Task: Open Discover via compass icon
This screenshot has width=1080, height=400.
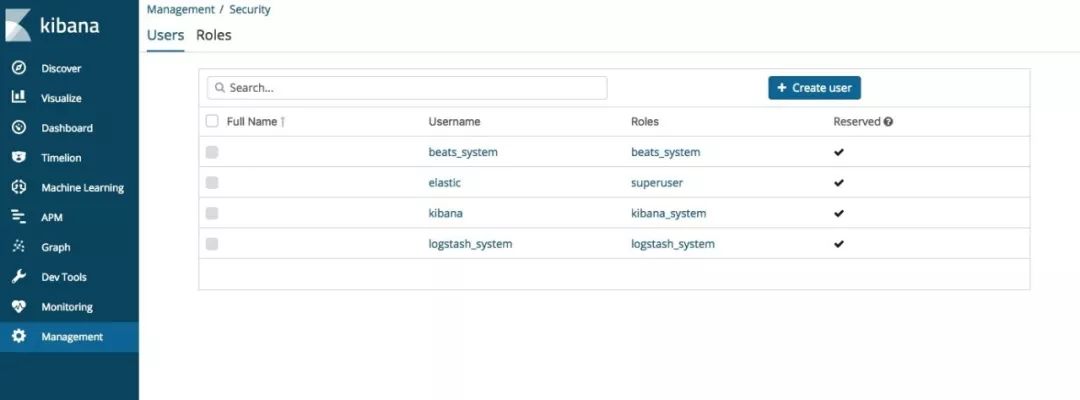Action: [19, 67]
